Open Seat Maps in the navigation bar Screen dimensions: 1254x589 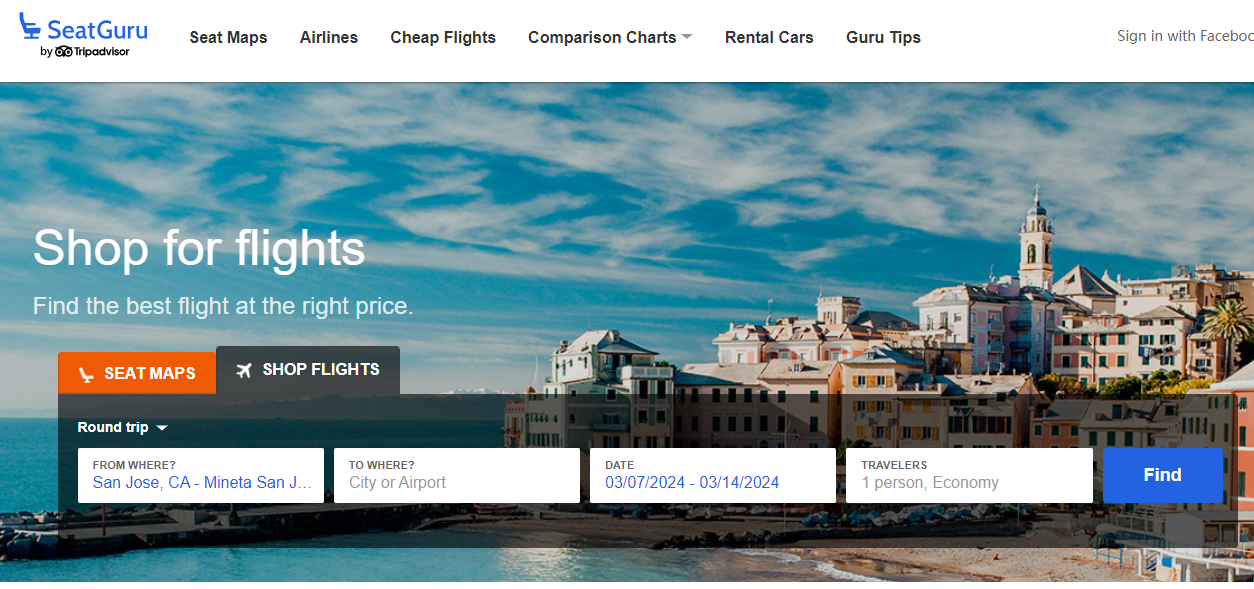[229, 37]
